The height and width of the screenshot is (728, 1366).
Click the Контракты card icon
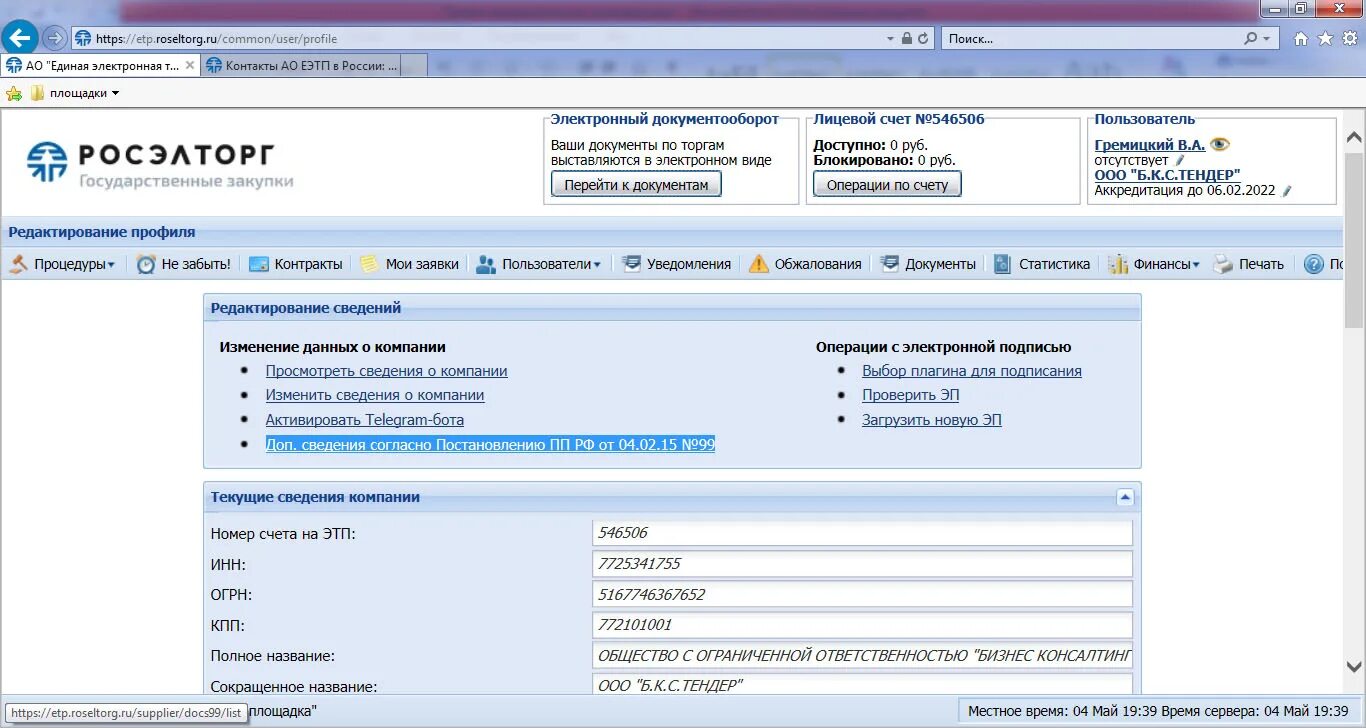tap(259, 264)
